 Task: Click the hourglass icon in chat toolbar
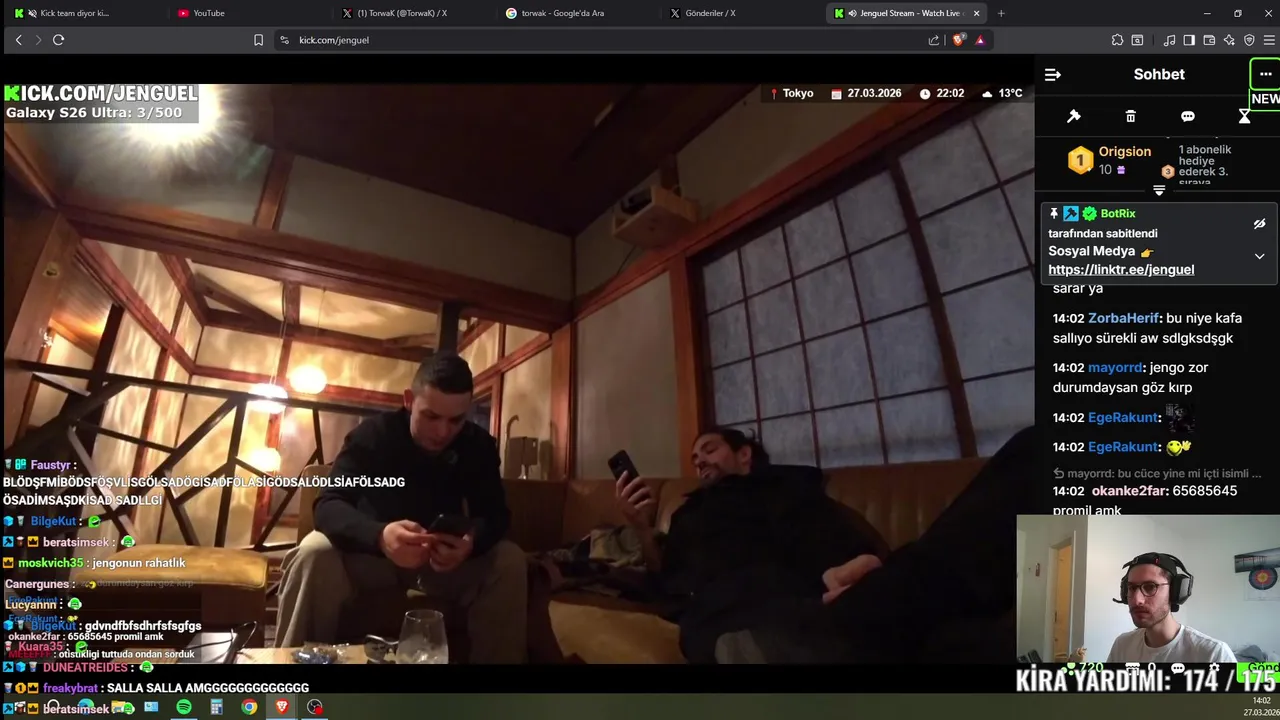click(x=1244, y=116)
